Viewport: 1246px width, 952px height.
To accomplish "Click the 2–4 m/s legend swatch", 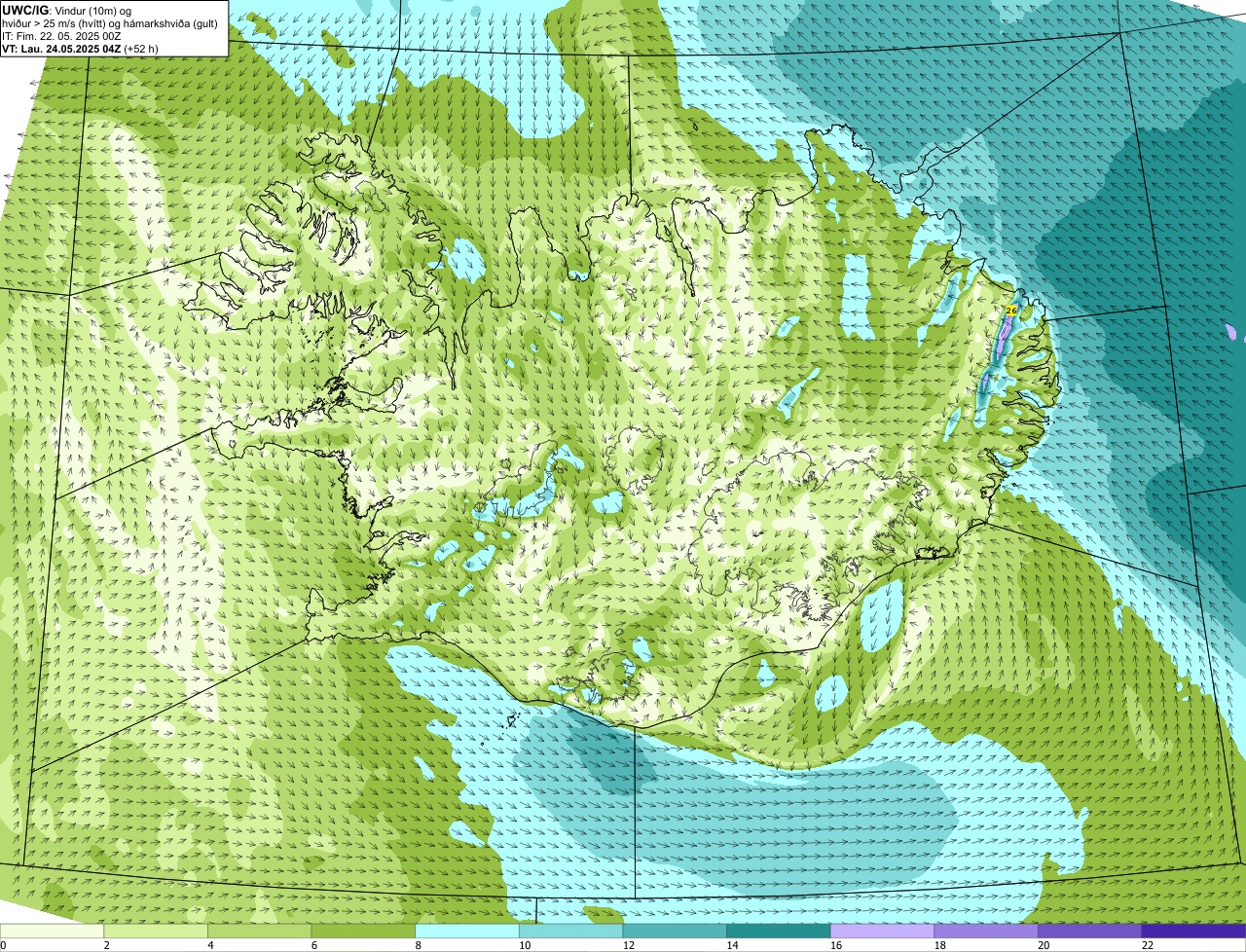I will (x=156, y=931).
